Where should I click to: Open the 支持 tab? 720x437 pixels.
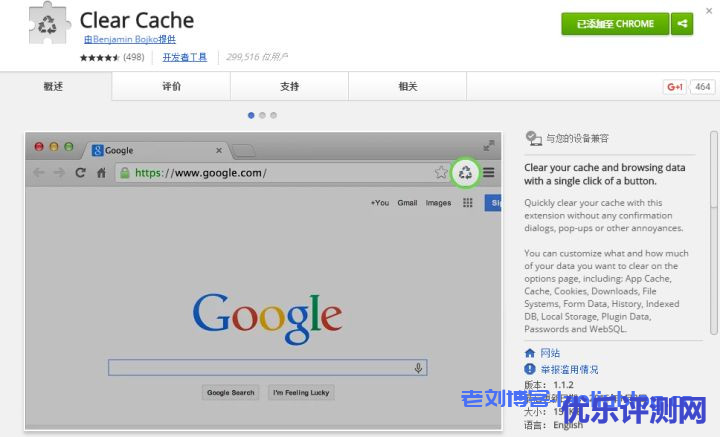coord(289,87)
